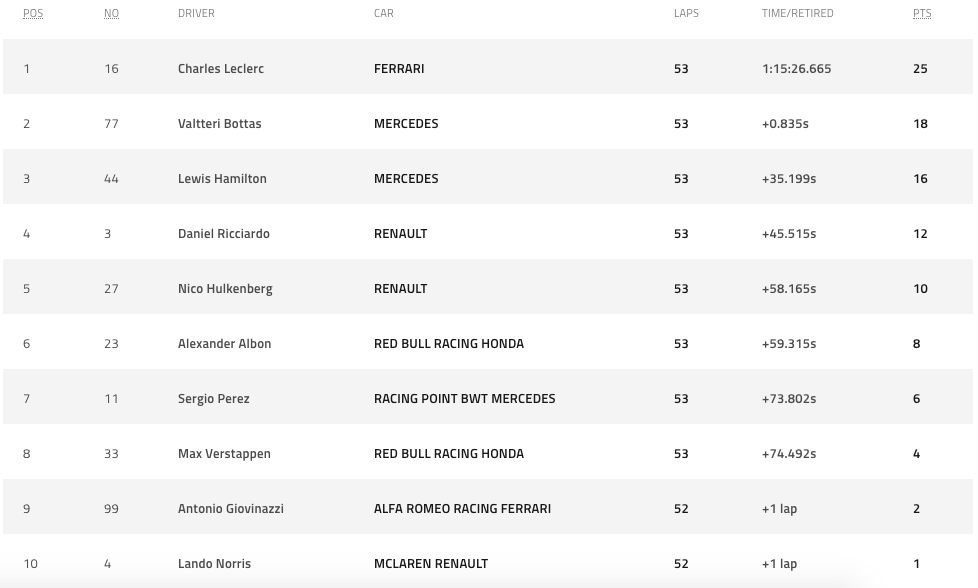Select Daniel Ricciardo in the results

coord(224,234)
